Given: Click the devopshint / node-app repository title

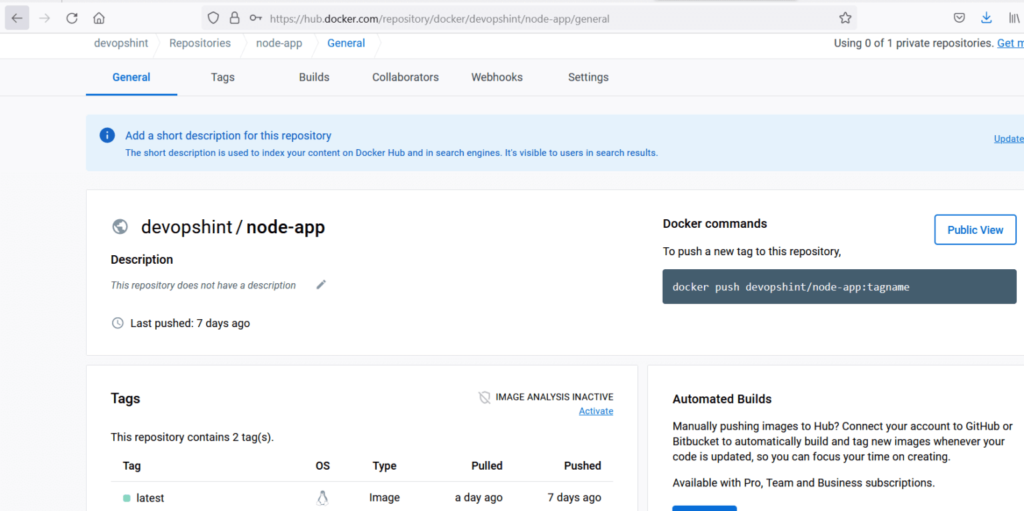Looking at the screenshot, I should pos(233,227).
